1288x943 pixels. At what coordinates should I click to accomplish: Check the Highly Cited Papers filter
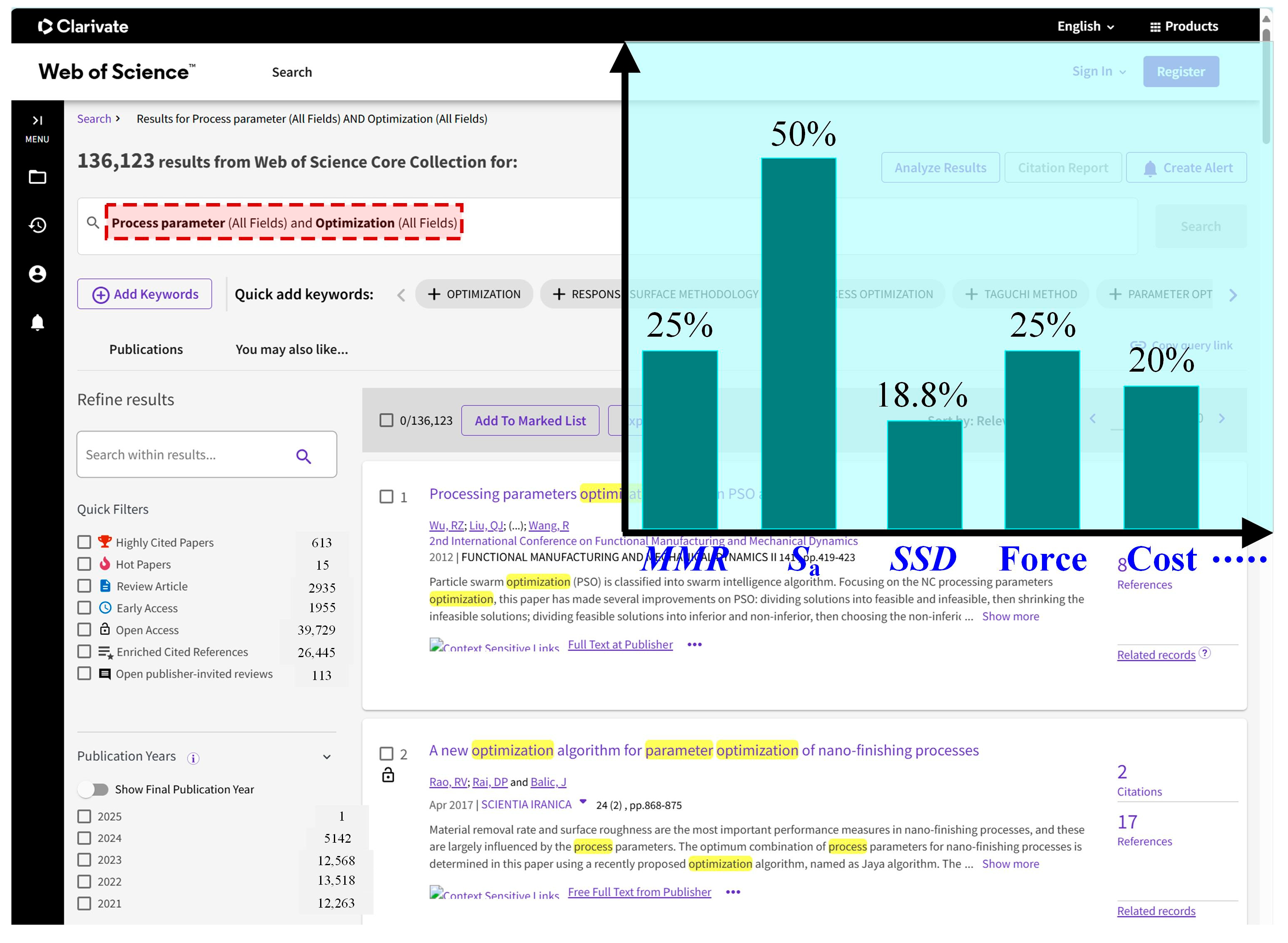85,542
